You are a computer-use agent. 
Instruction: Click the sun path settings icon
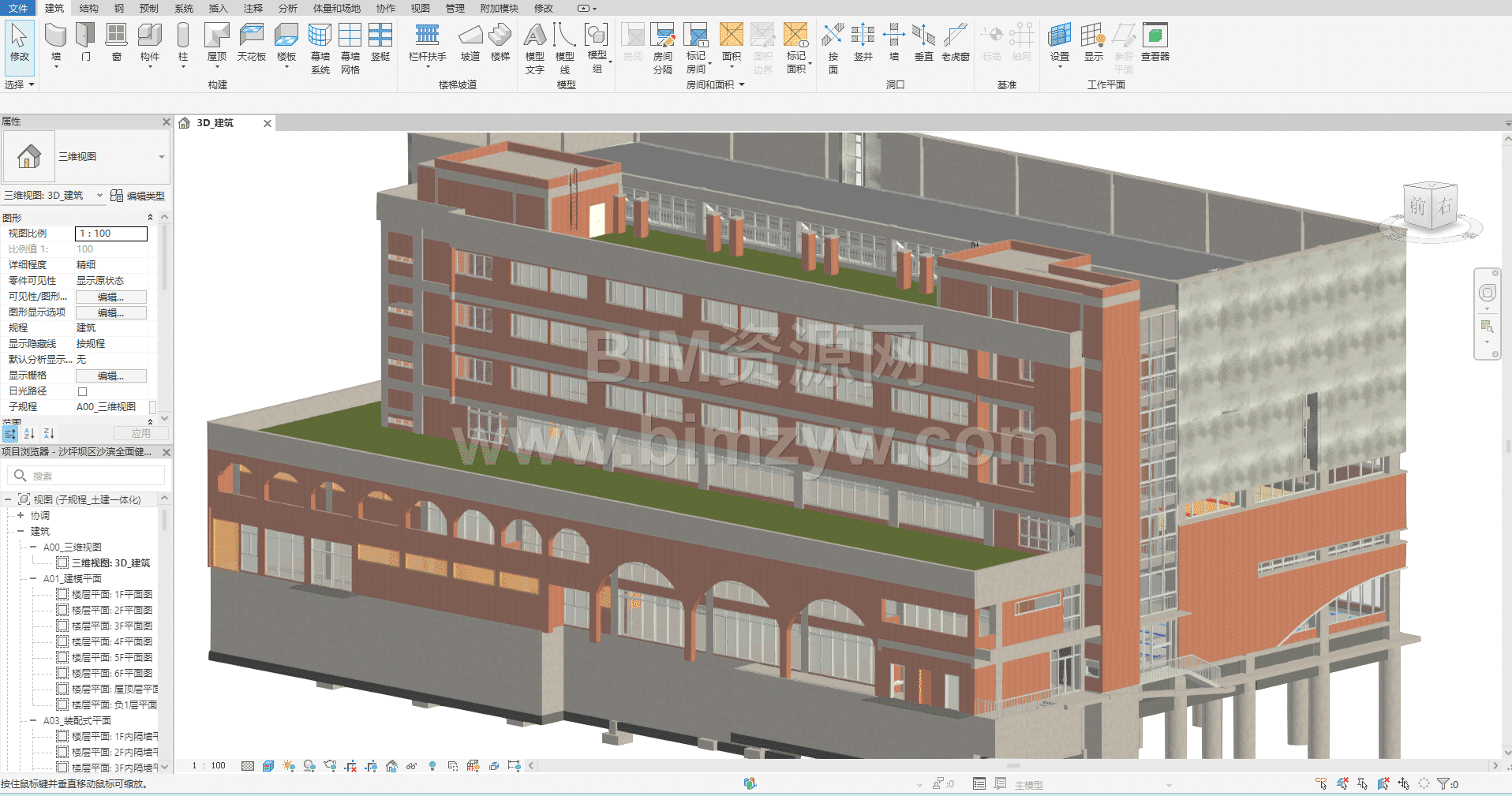[289, 766]
